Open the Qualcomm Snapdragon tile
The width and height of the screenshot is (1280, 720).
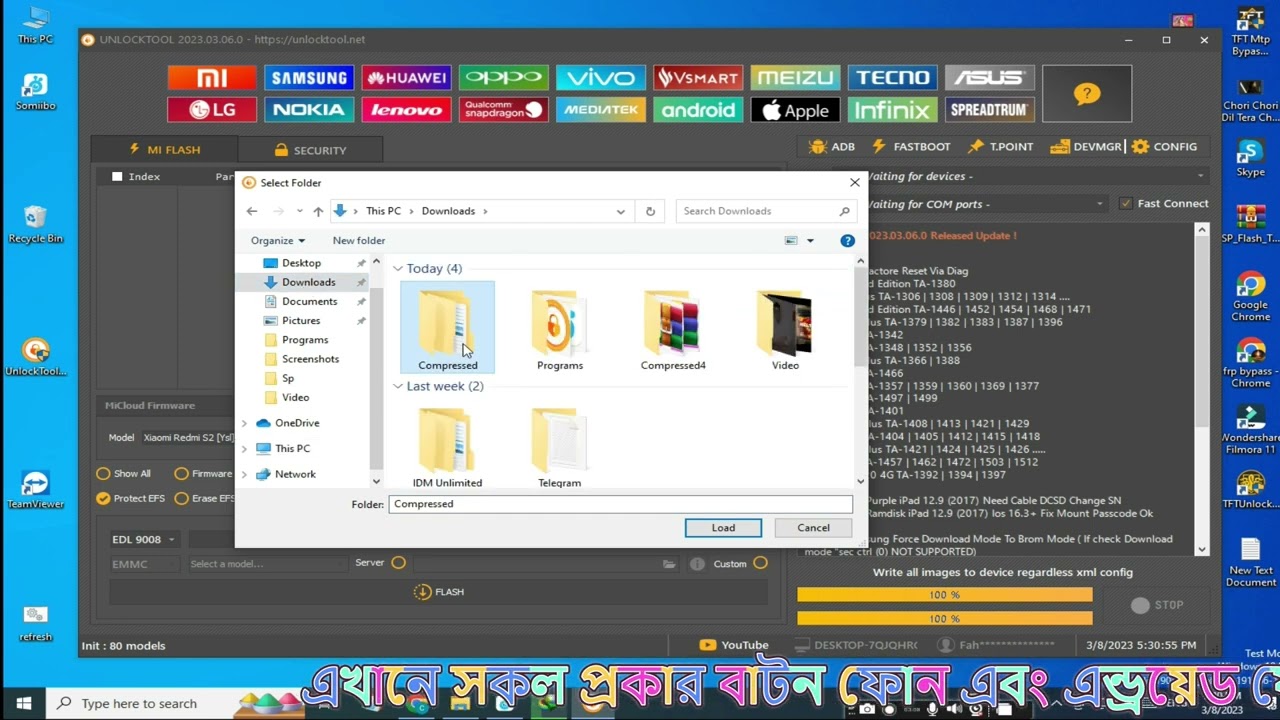(503, 110)
